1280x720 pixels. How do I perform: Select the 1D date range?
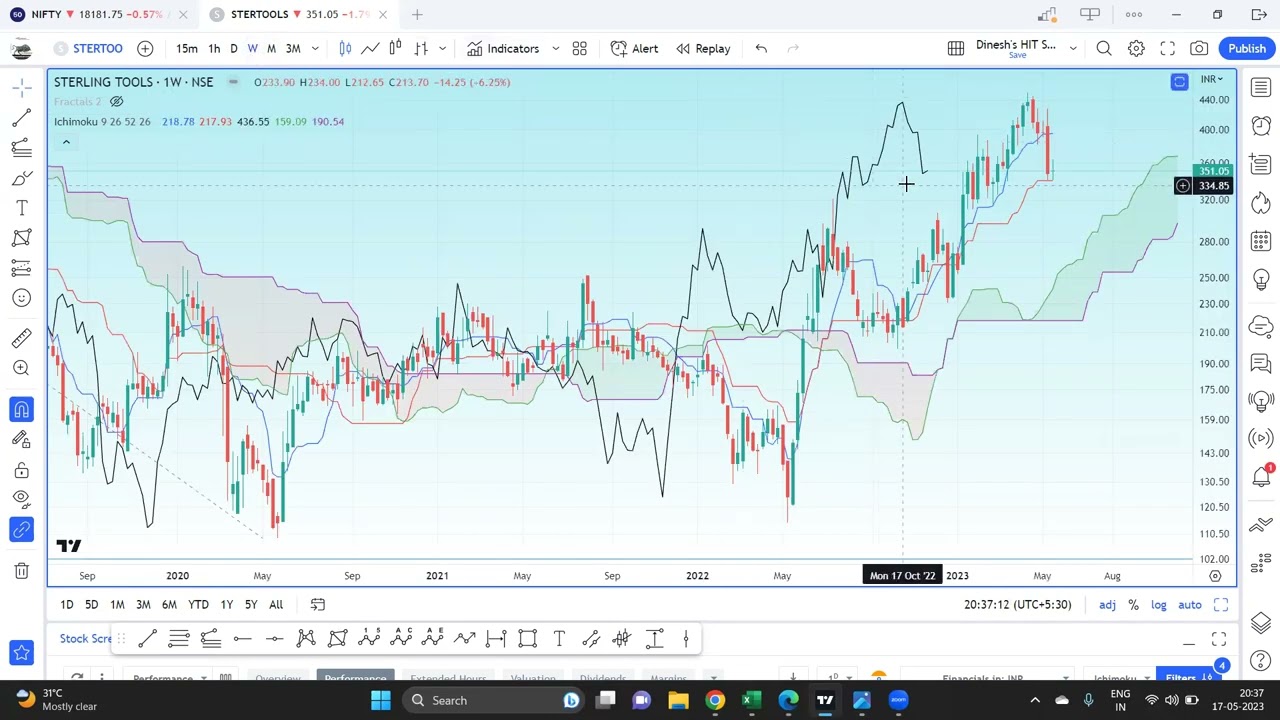(66, 604)
